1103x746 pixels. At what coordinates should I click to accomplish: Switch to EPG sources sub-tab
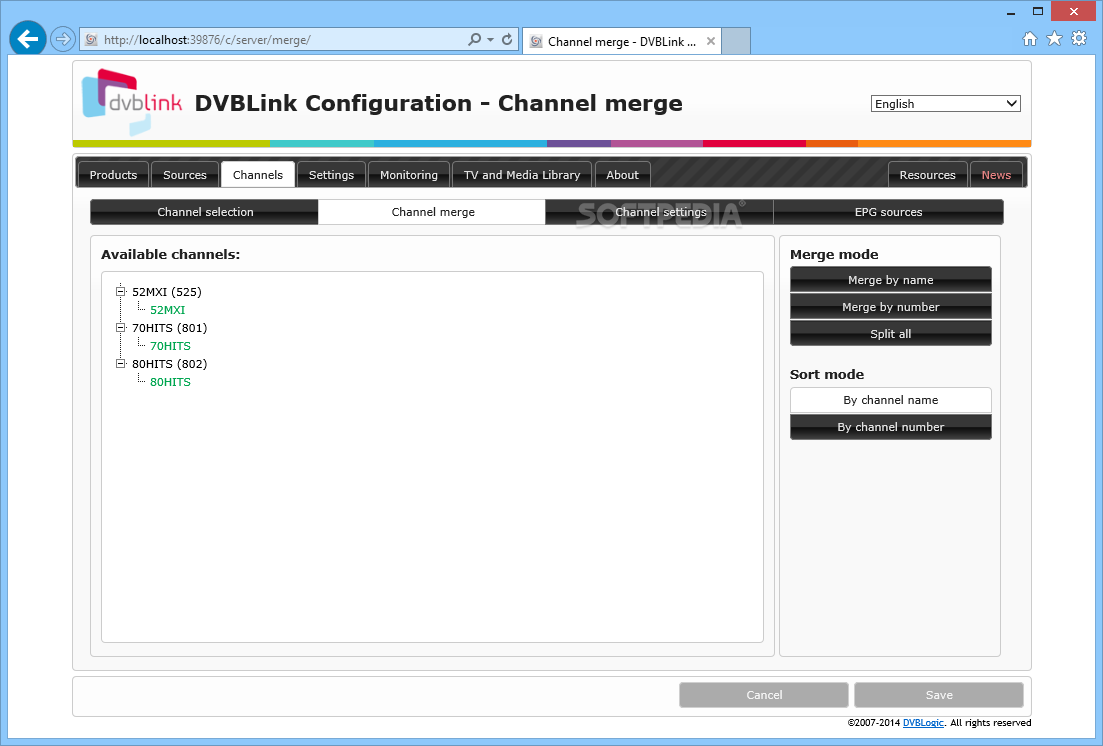coord(888,212)
